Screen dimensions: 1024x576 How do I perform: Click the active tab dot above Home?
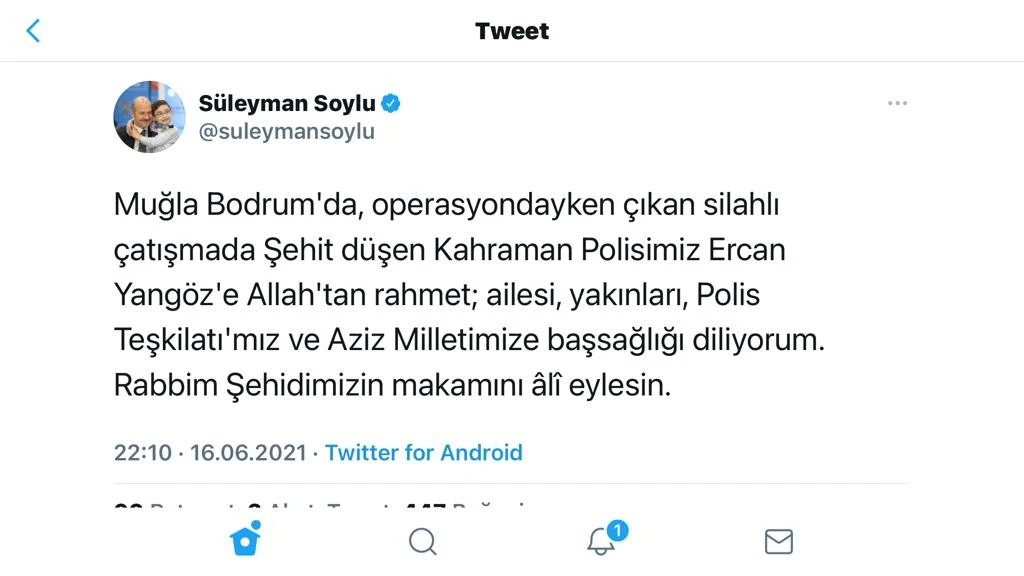tap(258, 523)
